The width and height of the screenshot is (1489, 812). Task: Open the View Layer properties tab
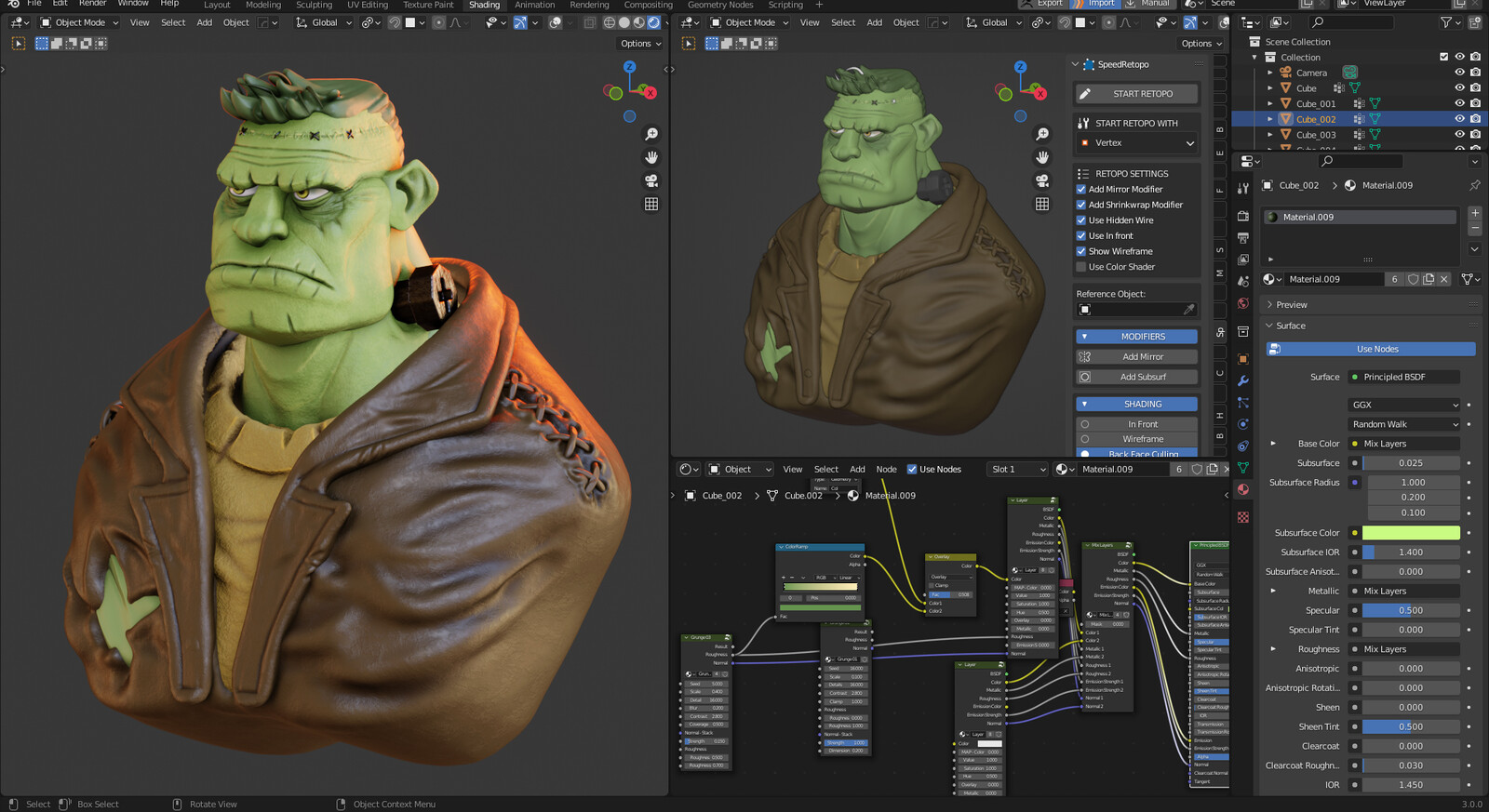(1243, 260)
